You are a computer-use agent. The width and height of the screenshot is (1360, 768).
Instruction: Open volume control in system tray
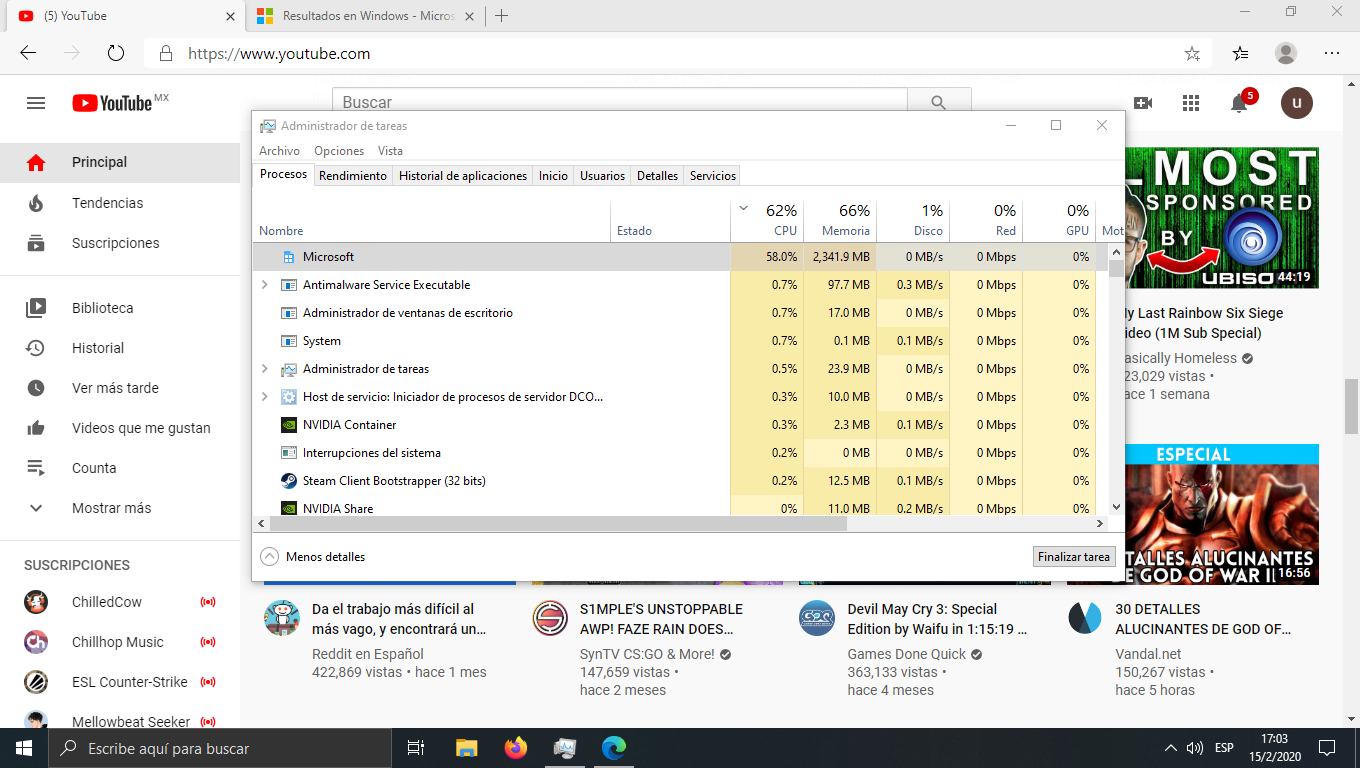[x=1194, y=748]
